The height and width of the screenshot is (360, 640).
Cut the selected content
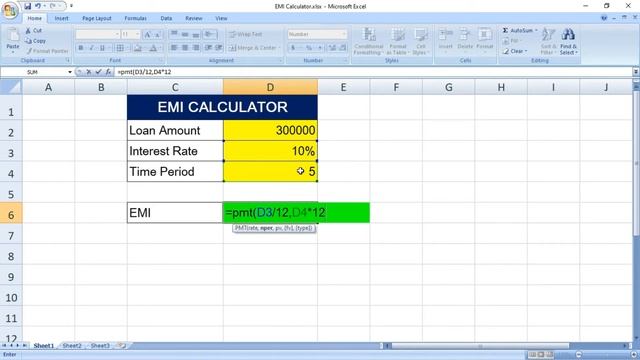click(33, 31)
